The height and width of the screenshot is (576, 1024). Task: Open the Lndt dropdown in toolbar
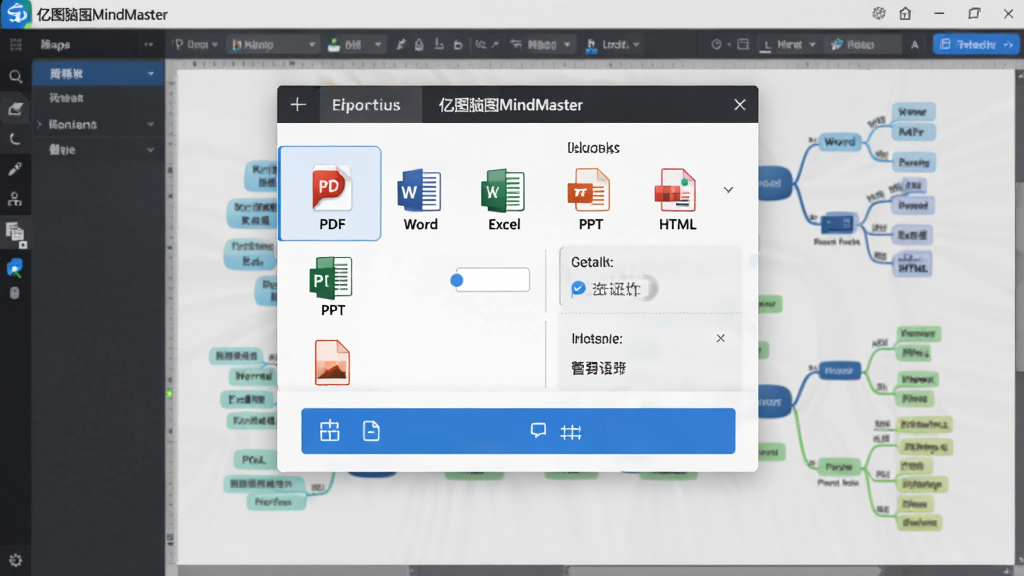click(613, 44)
